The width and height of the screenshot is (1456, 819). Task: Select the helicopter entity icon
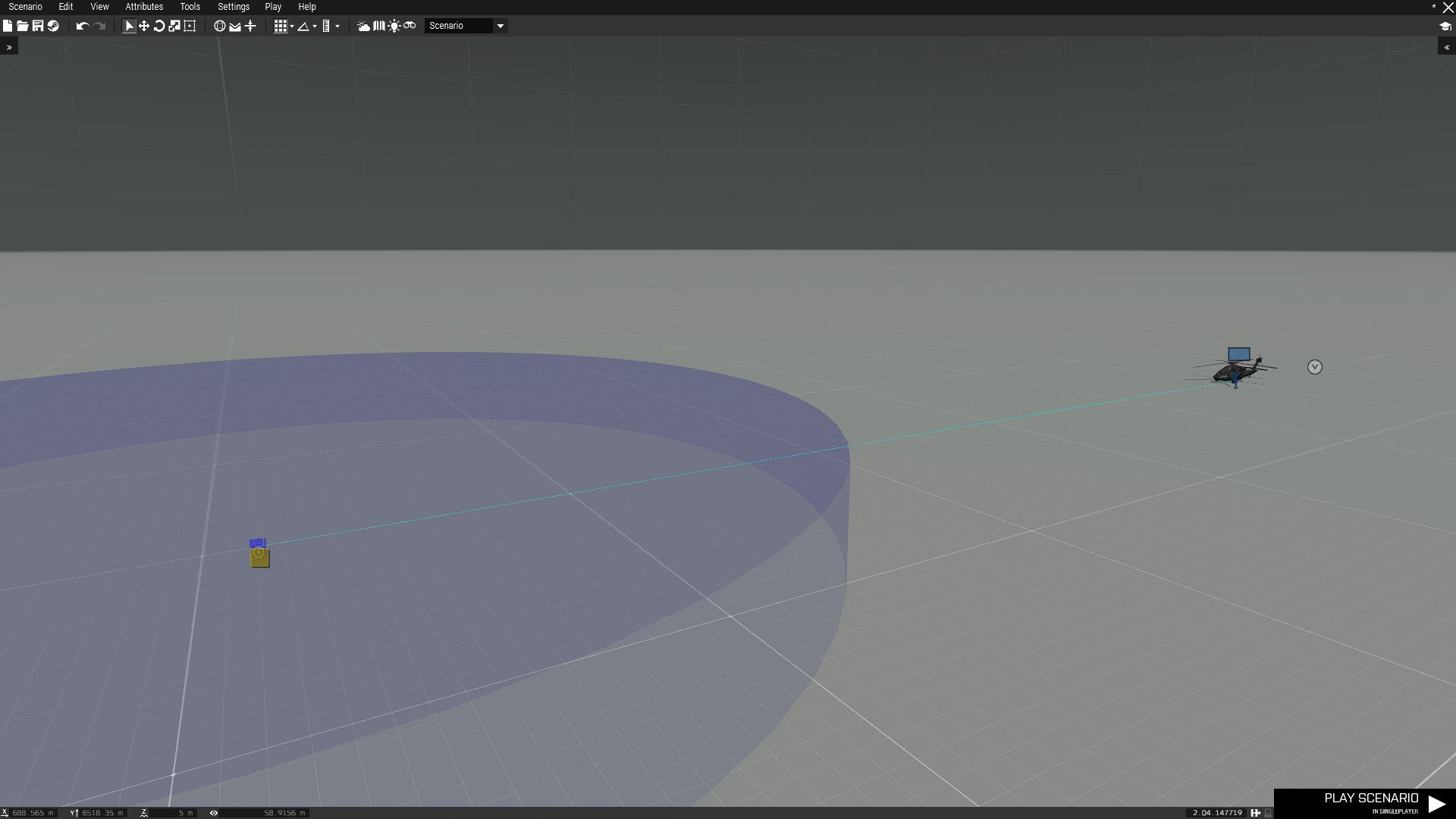[1238, 354]
